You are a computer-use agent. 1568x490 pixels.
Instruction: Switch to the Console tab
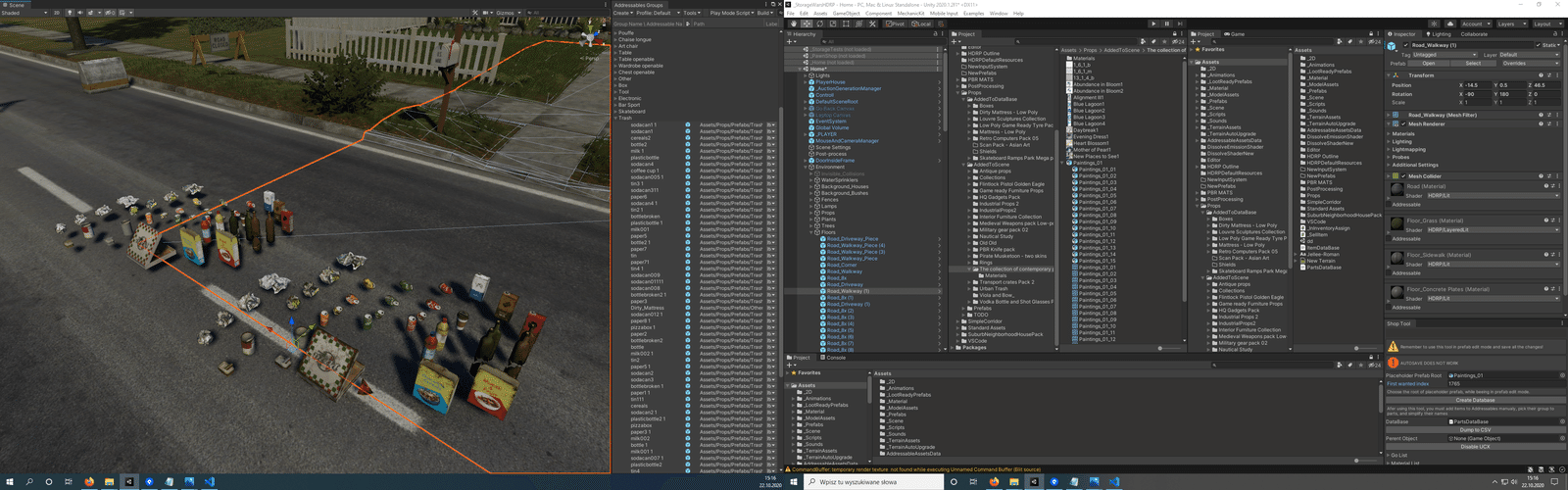(833, 357)
